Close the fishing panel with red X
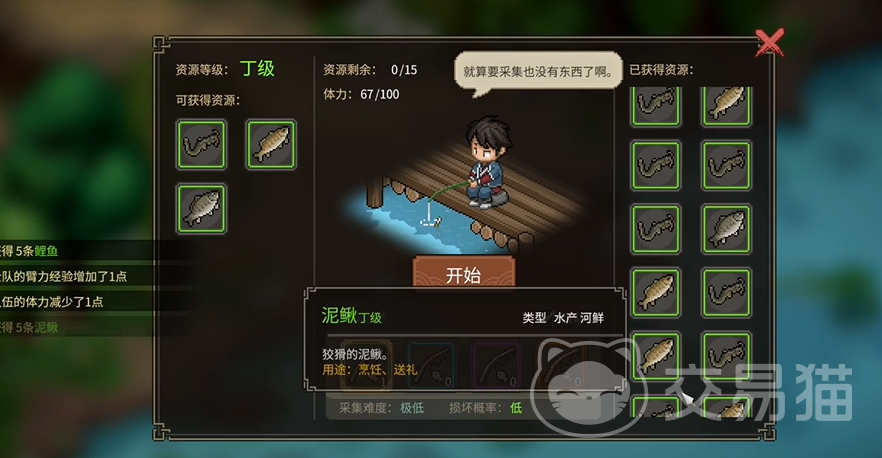Viewport: 882px width, 458px height. 770,42
